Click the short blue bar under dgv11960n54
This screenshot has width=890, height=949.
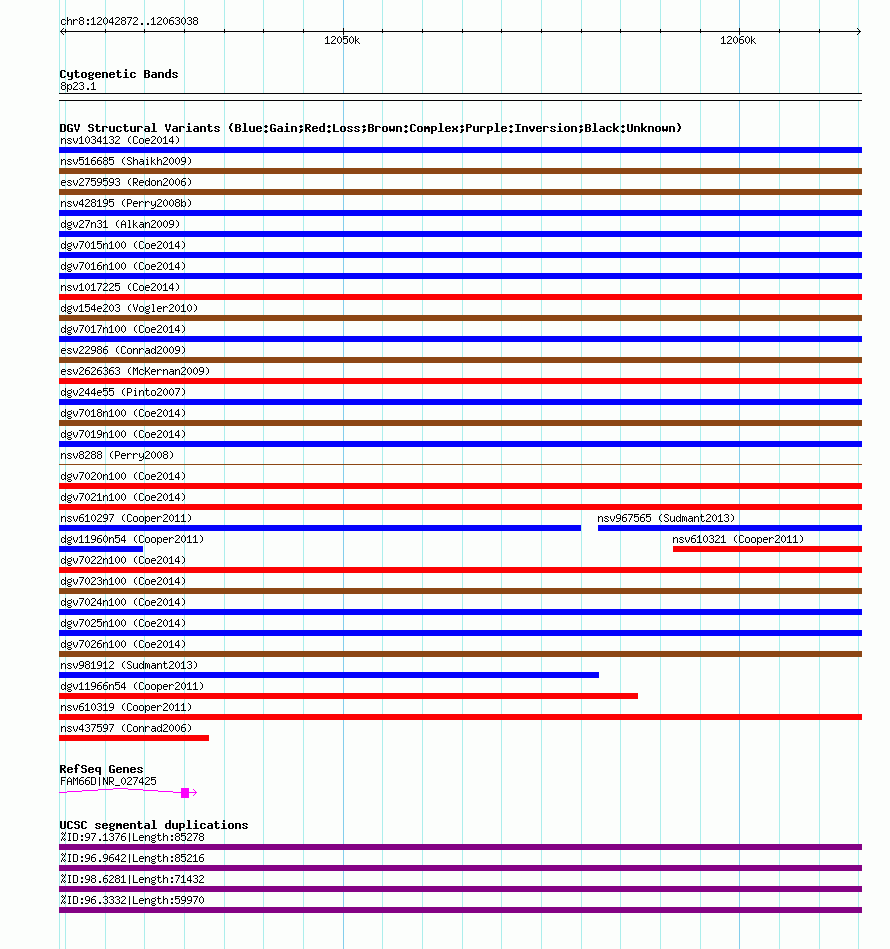pos(101,549)
